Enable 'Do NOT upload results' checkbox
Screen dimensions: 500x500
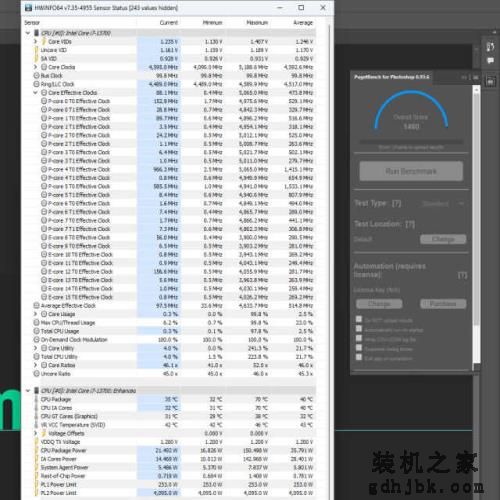tap(359, 319)
